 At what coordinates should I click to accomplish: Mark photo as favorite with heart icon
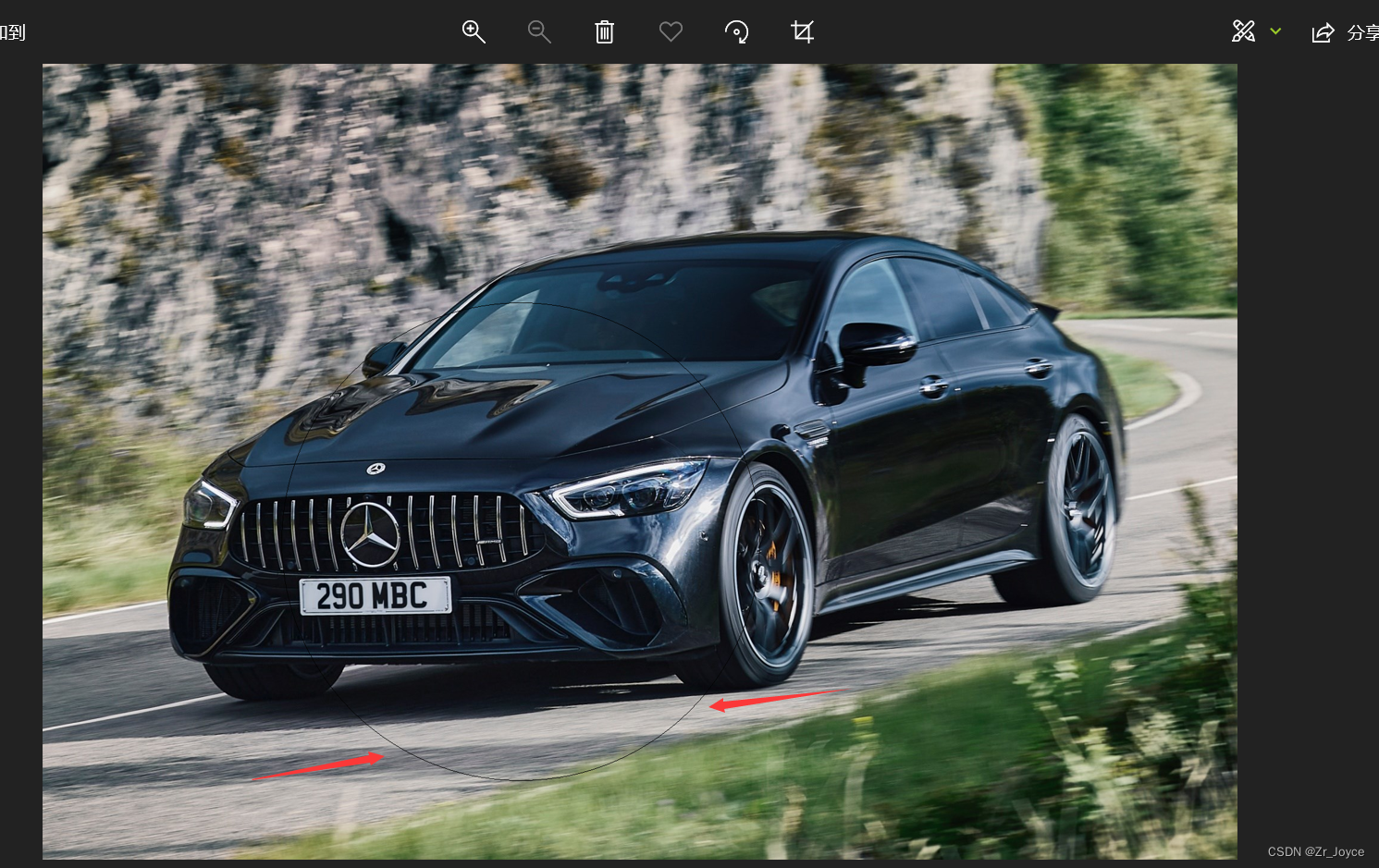(x=671, y=32)
